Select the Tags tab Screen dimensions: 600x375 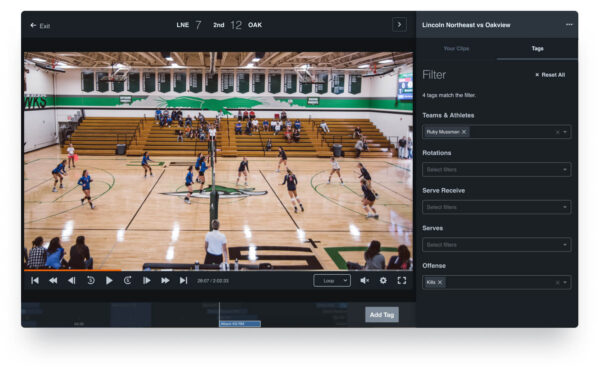537,49
